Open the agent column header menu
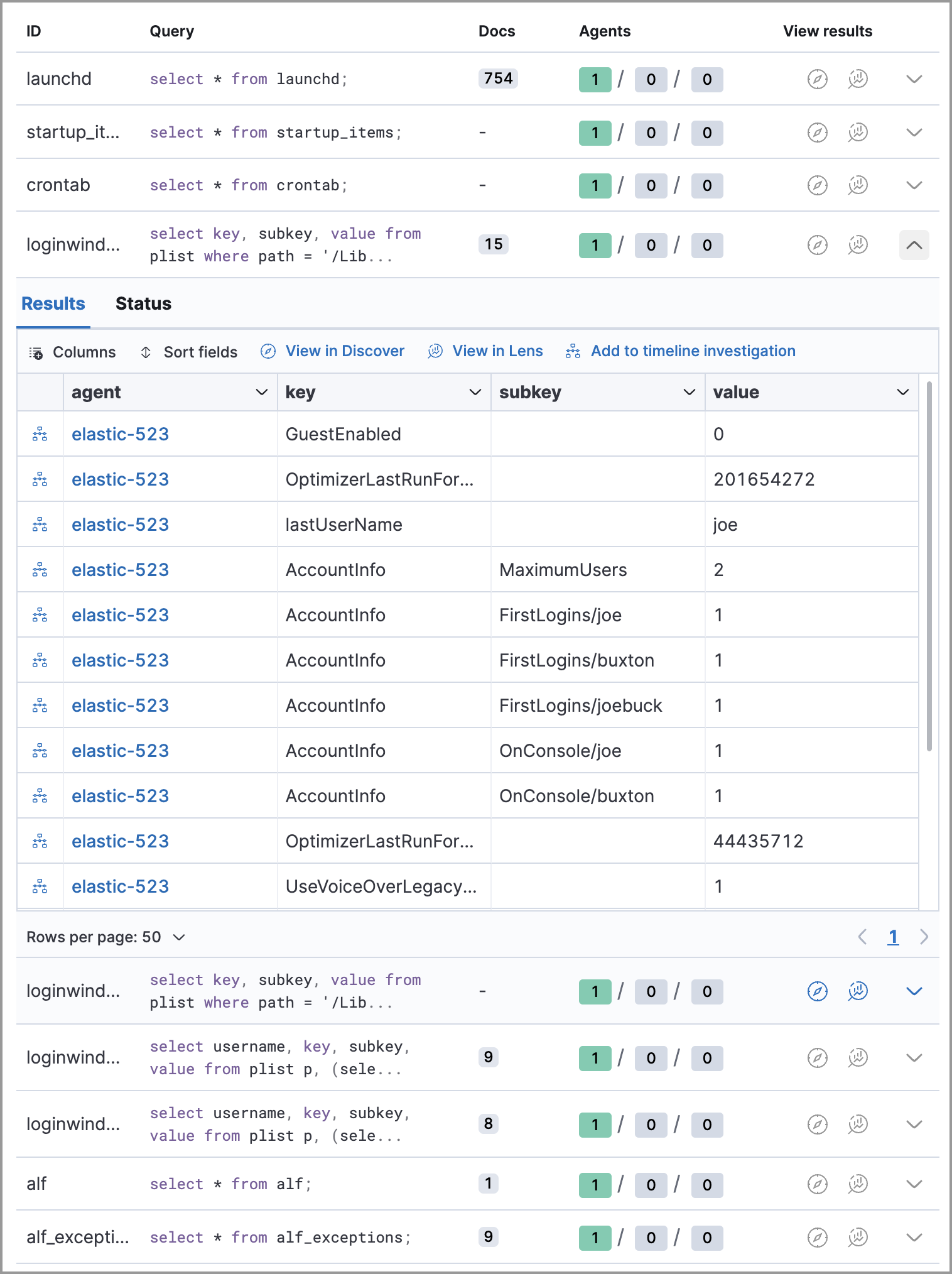This screenshot has width=952, height=1274. pyautogui.click(x=261, y=393)
